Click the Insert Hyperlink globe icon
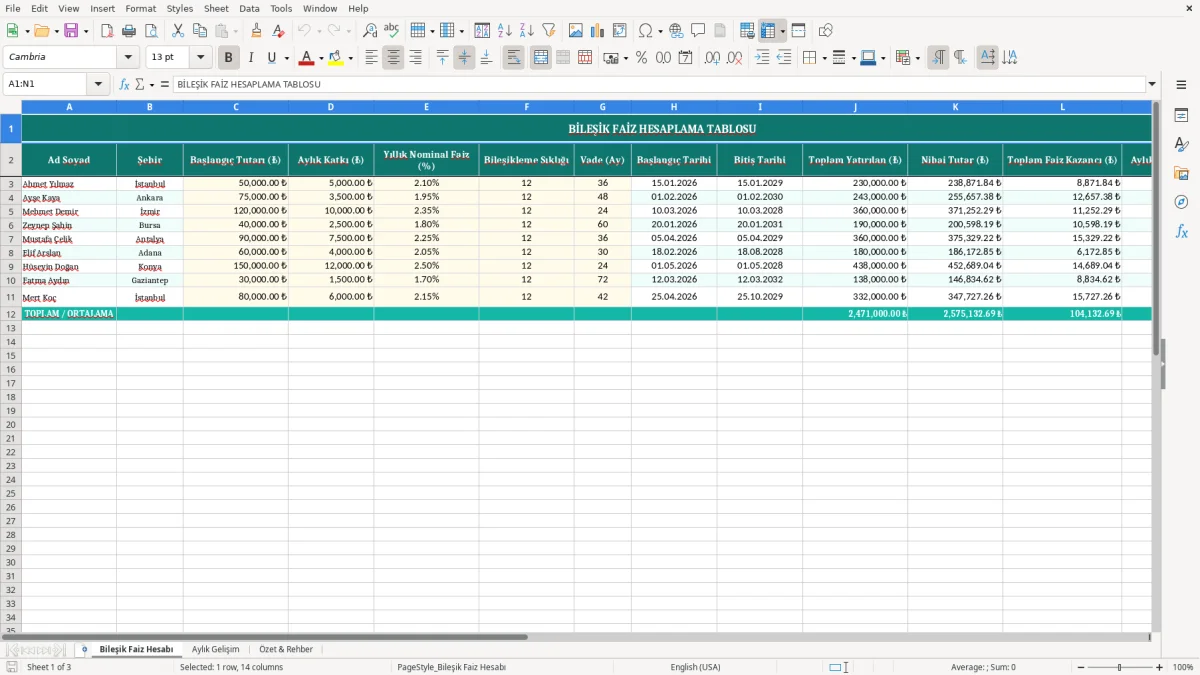This screenshot has width=1200, height=675. pos(676,31)
